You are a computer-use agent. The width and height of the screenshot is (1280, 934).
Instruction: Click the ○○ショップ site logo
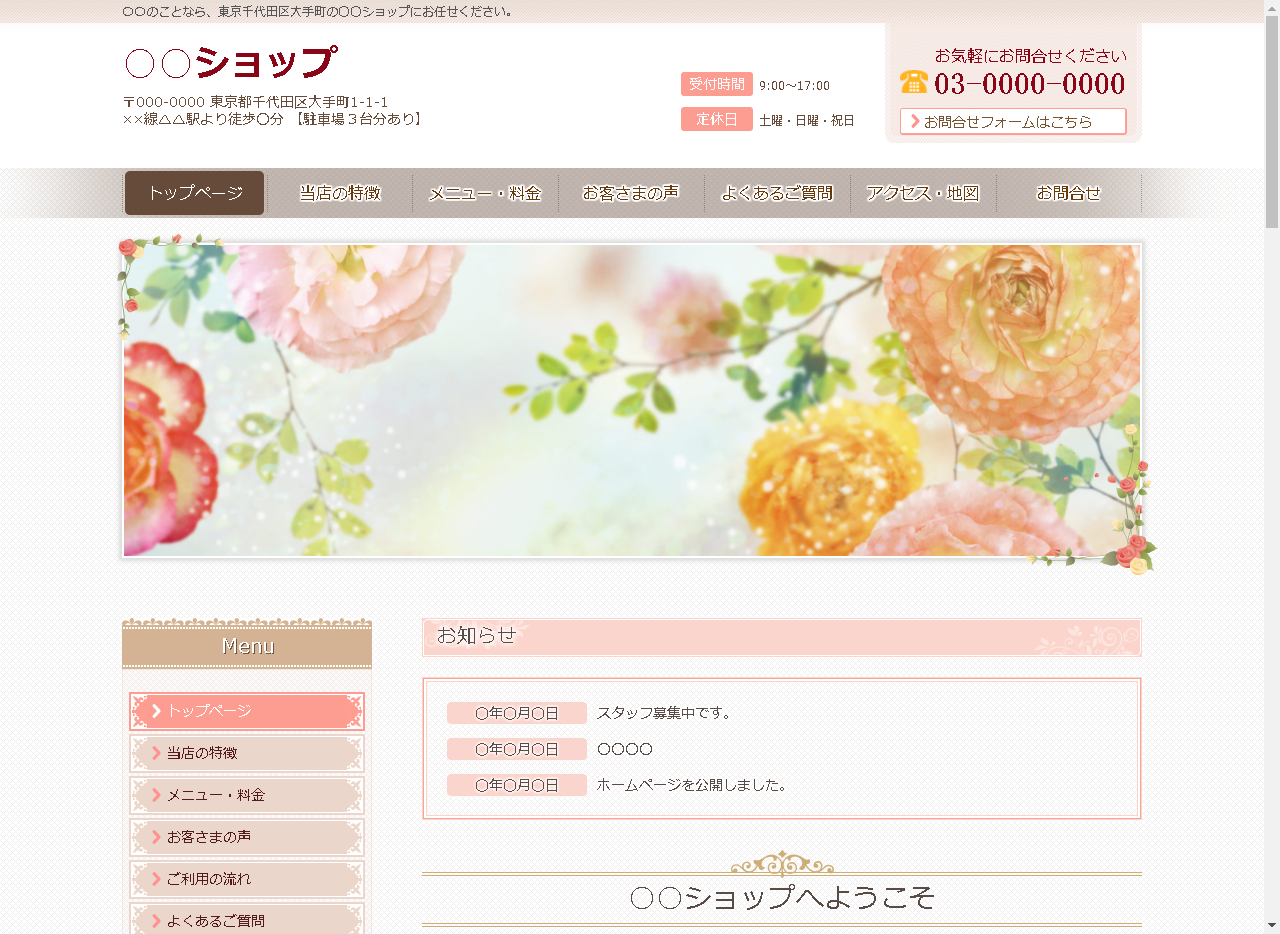coord(230,62)
